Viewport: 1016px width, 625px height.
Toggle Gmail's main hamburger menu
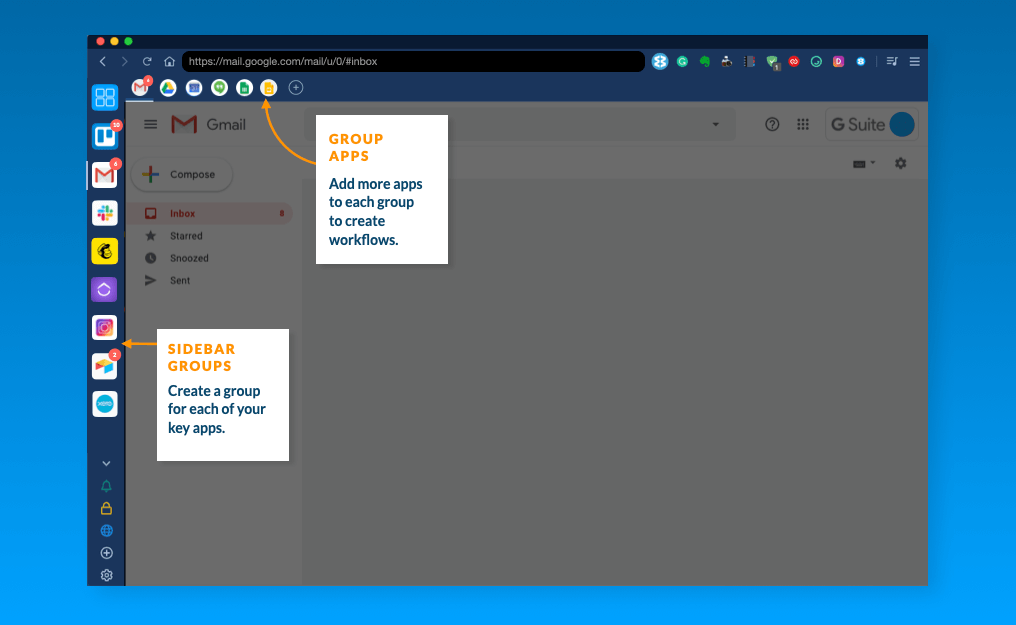[x=151, y=124]
